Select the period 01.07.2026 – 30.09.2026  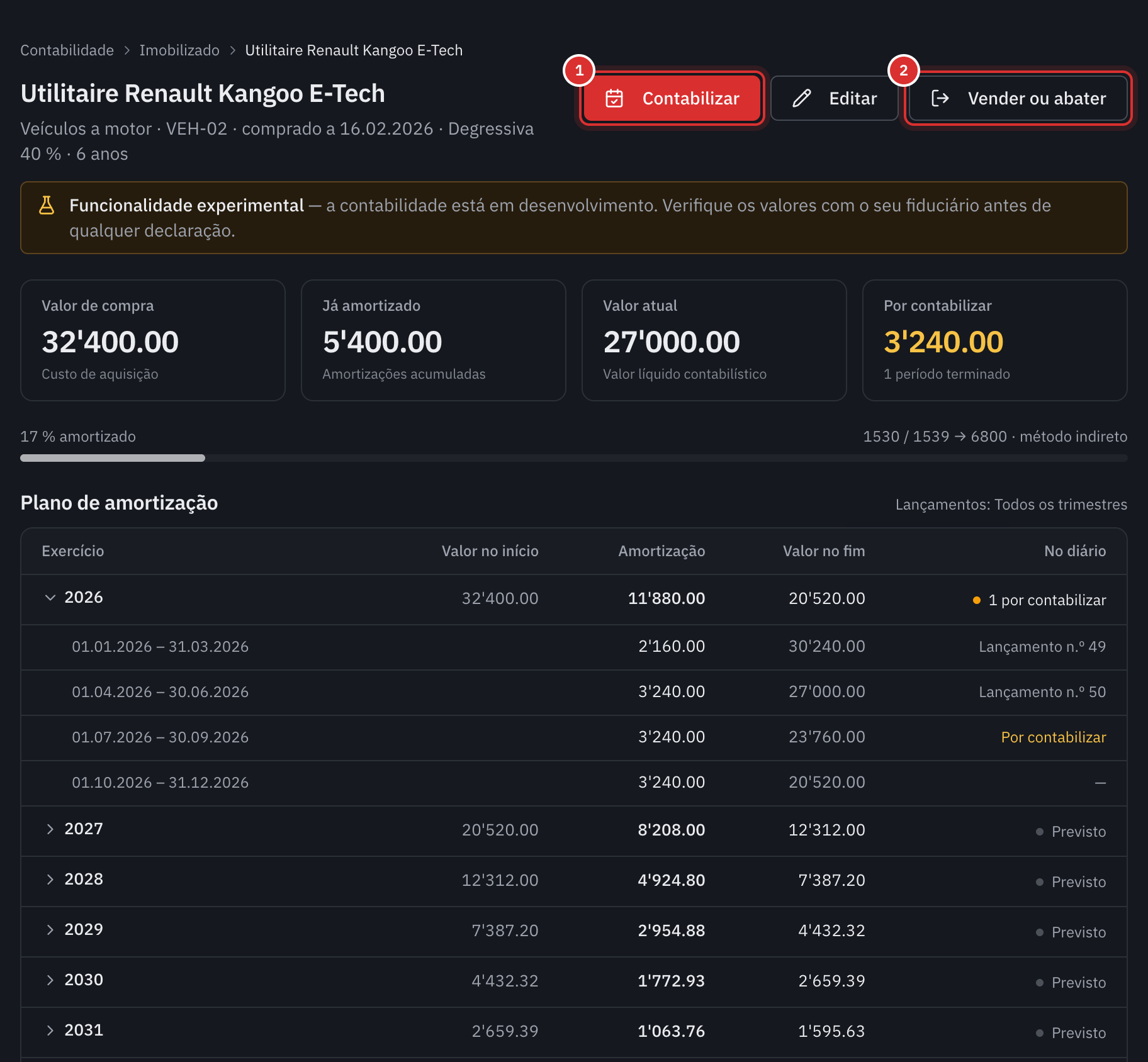[x=160, y=737]
